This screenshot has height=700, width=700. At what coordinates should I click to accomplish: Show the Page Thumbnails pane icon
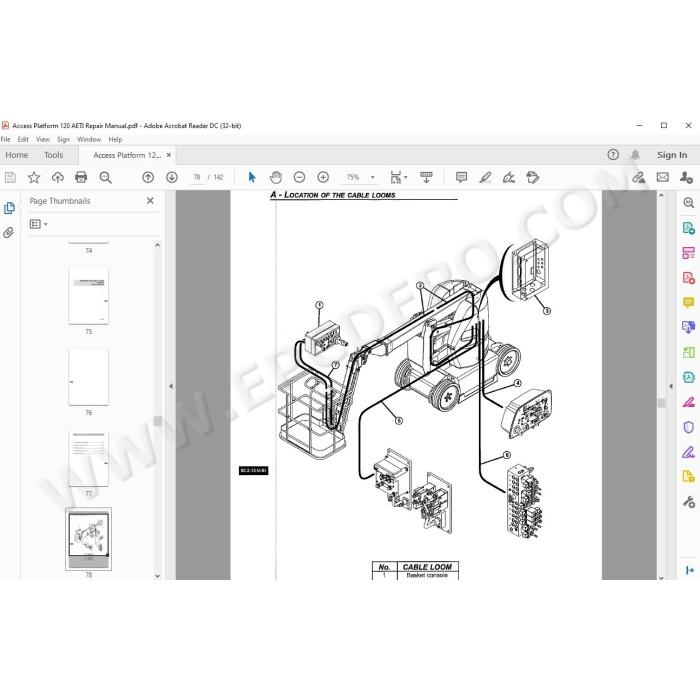[x=9, y=208]
